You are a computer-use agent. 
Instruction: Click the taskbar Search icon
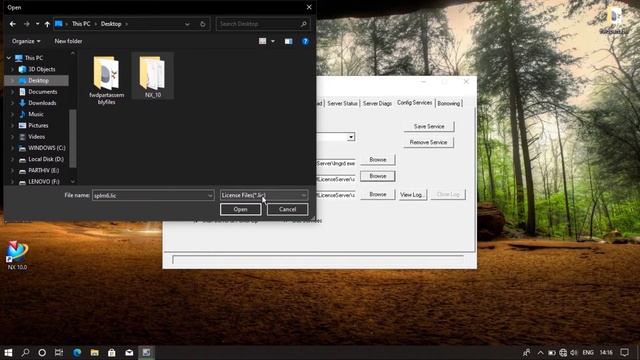coord(25,353)
